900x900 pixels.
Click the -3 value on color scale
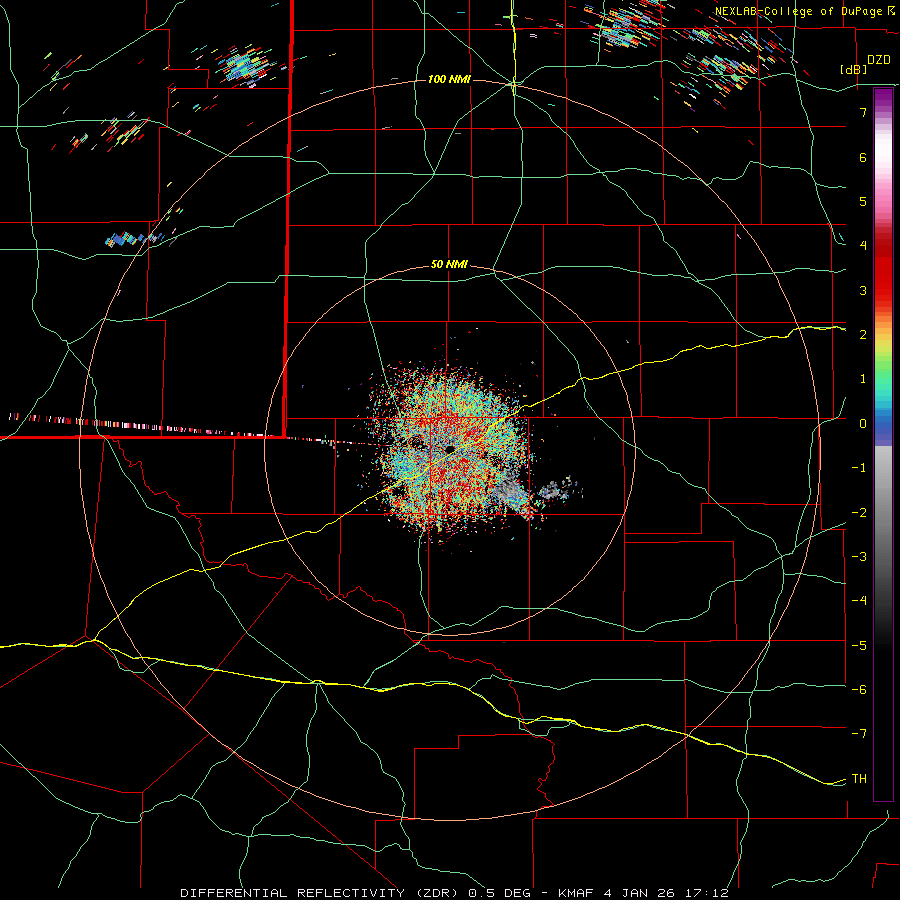pyautogui.click(x=859, y=557)
